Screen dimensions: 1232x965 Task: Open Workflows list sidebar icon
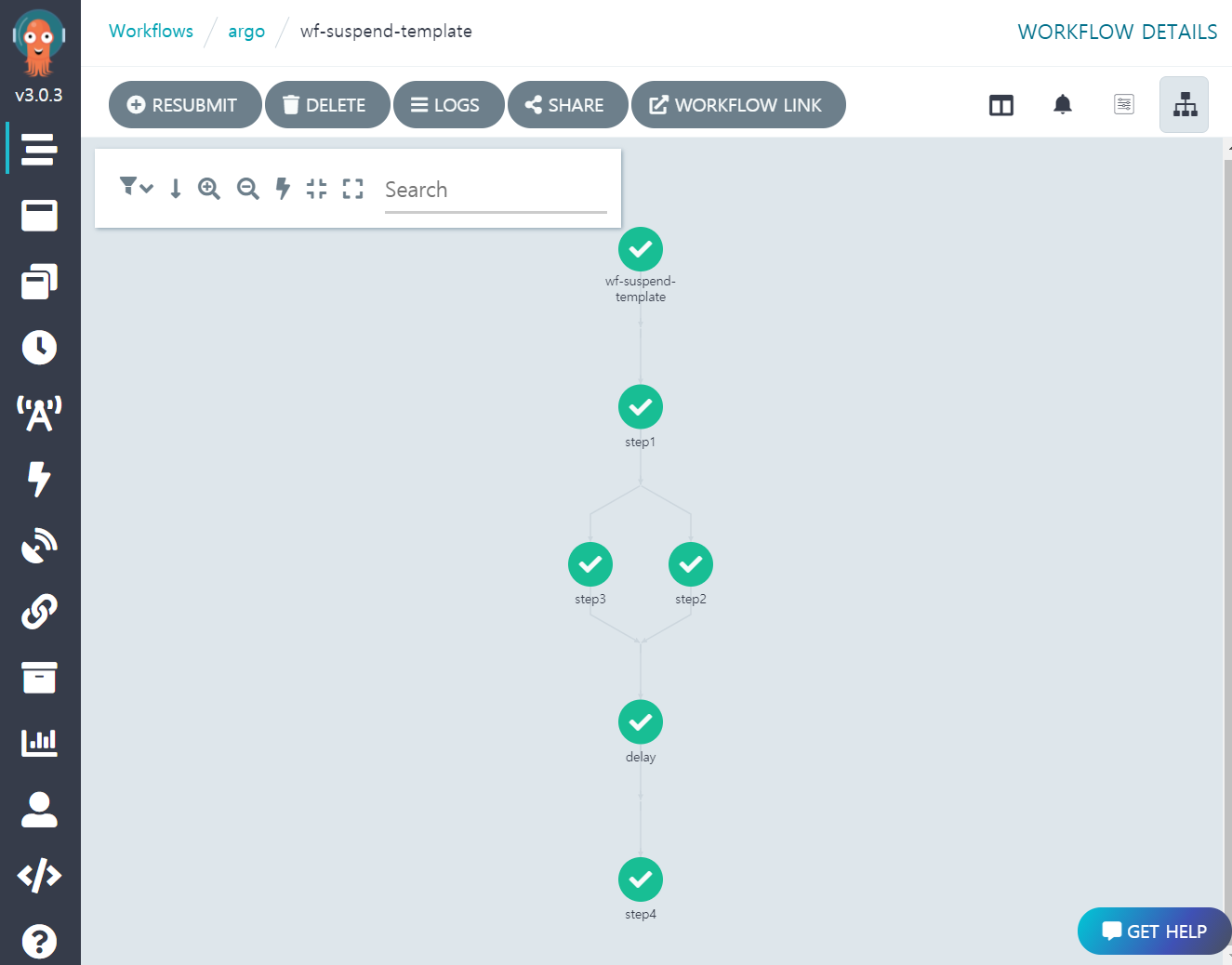point(39,149)
